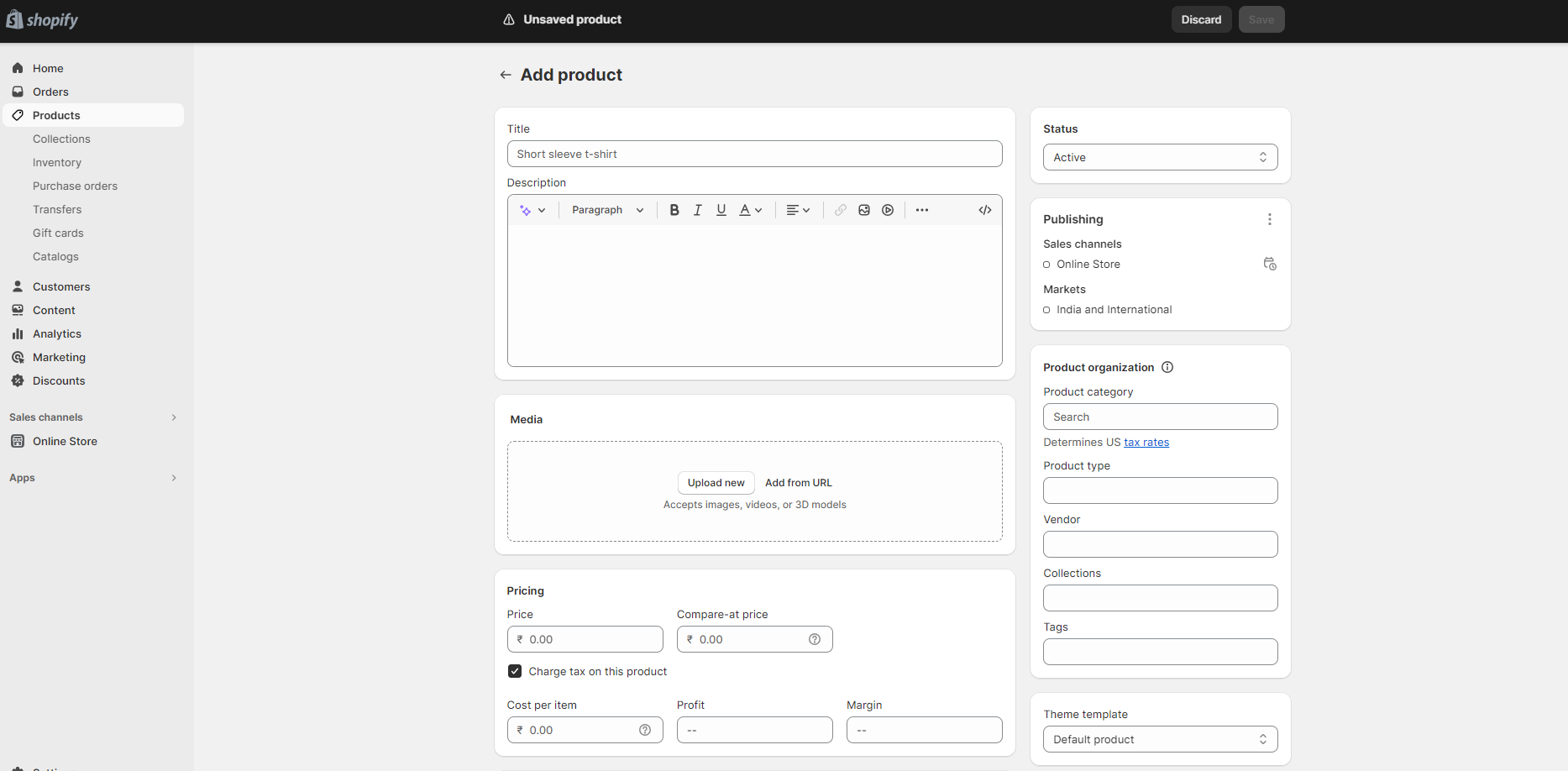
Task: Click the Product category search field
Action: tap(1160, 417)
